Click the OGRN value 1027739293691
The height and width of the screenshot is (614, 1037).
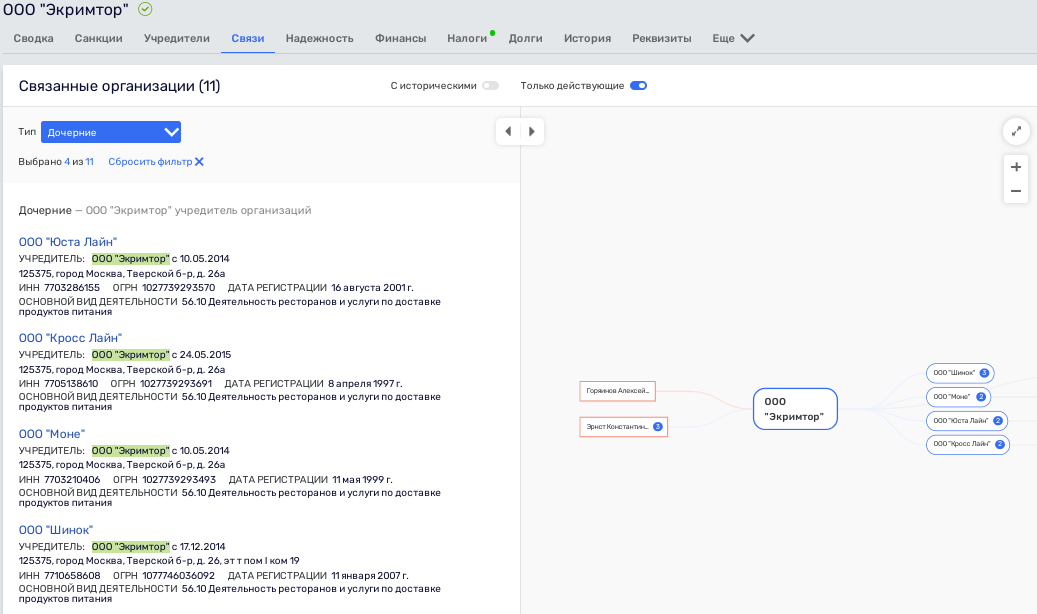[x=177, y=384]
